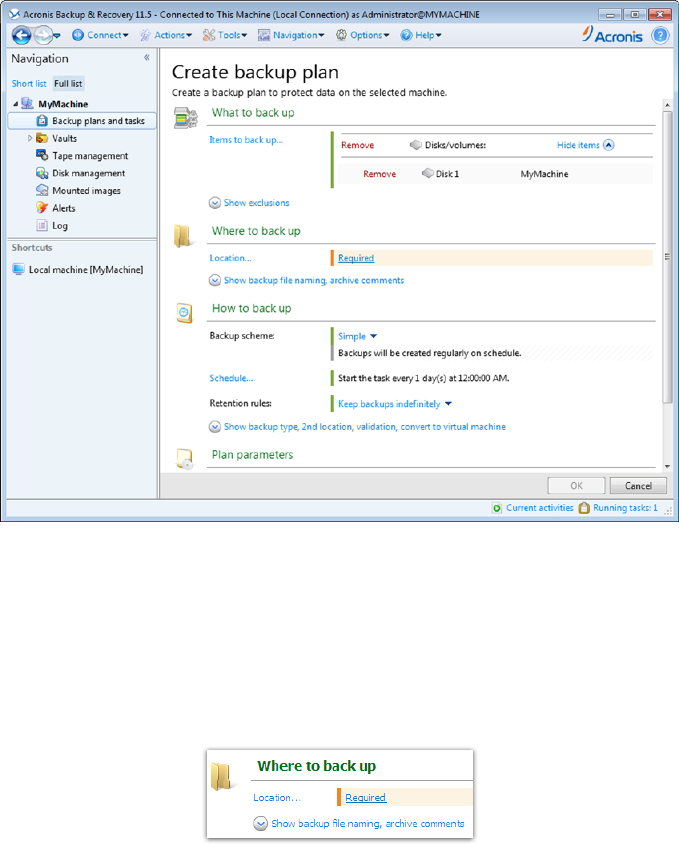
Task: Open the Actions menu
Action: [x=166, y=35]
